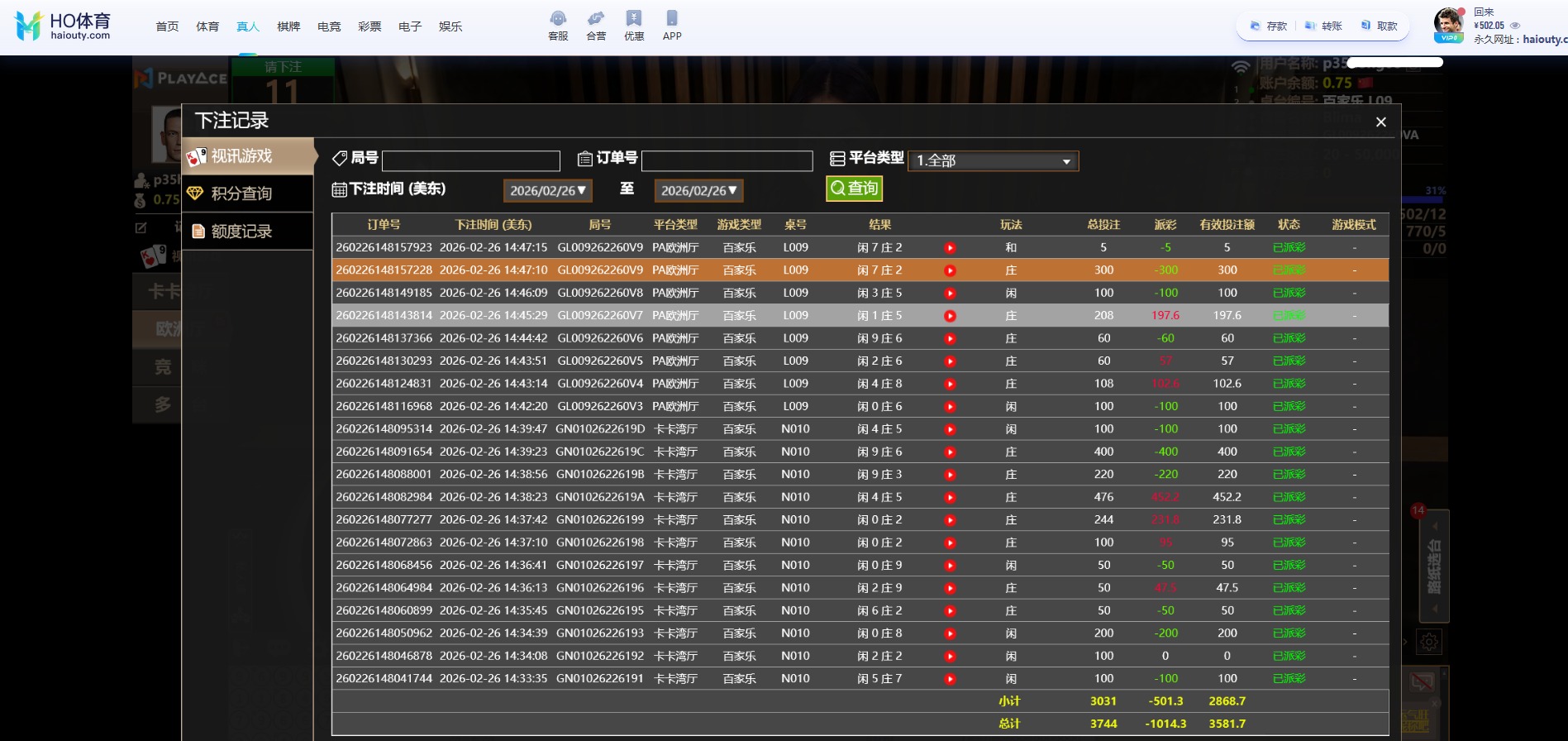
Task: Open the 平台类型 dropdown
Action: pos(993,161)
